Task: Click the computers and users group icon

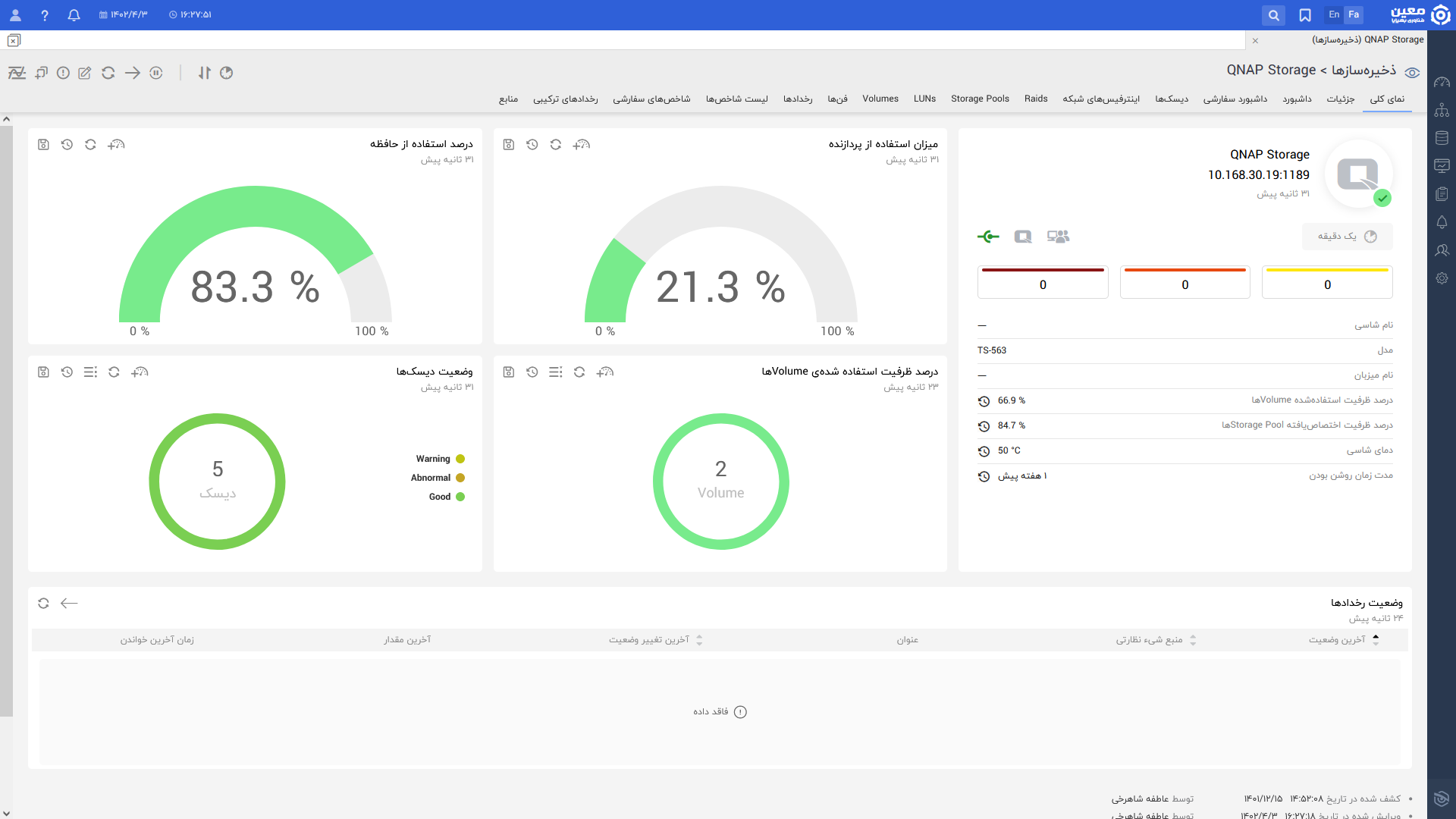Action: 1058,237
